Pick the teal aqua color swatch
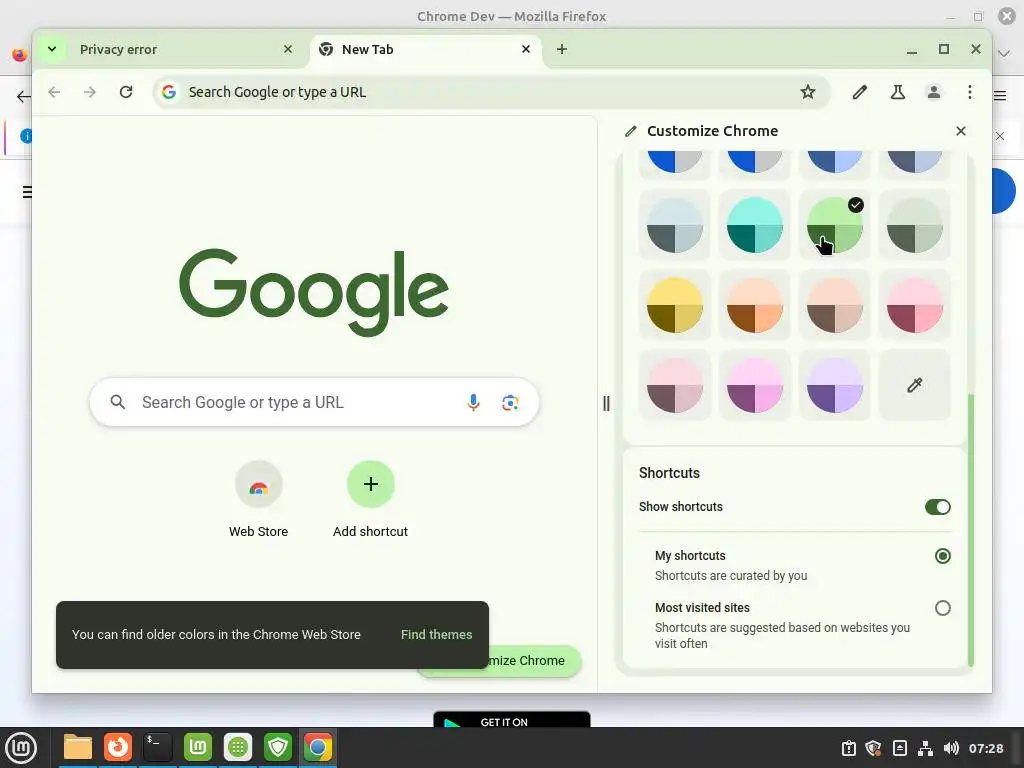Image resolution: width=1024 pixels, height=768 pixels. [754, 225]
